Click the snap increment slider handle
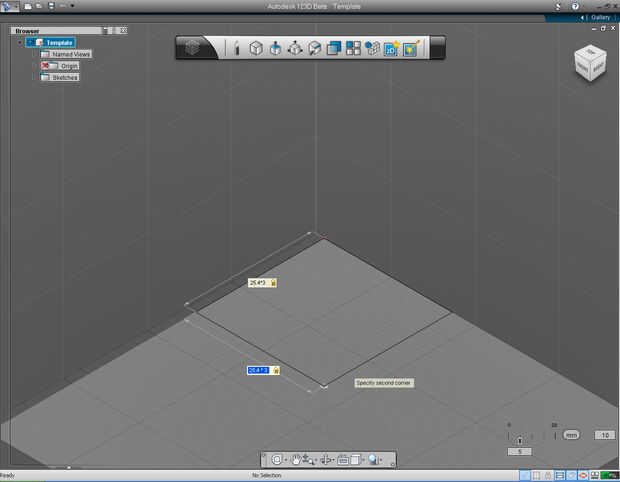This screenshot has height=482, width=620. (520, 439)
